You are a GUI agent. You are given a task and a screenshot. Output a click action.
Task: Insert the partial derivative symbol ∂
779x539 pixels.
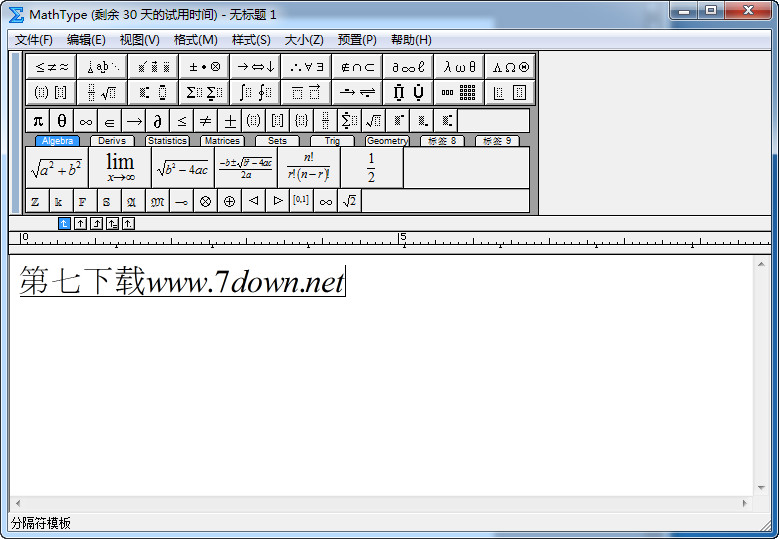157,121
